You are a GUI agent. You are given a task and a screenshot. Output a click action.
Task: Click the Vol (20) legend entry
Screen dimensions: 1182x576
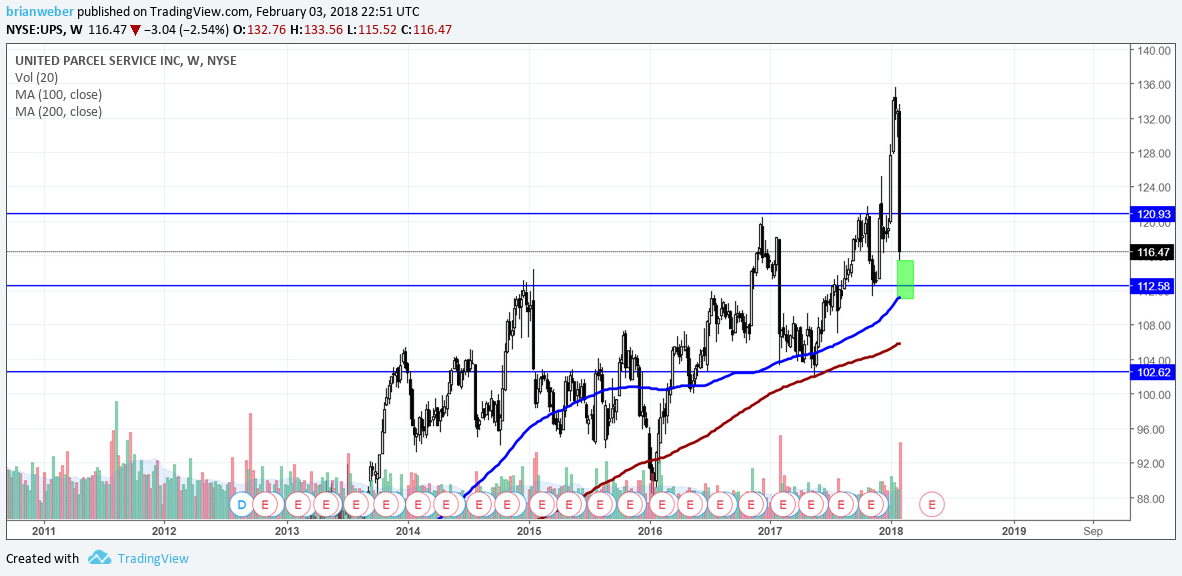point(35,77)
